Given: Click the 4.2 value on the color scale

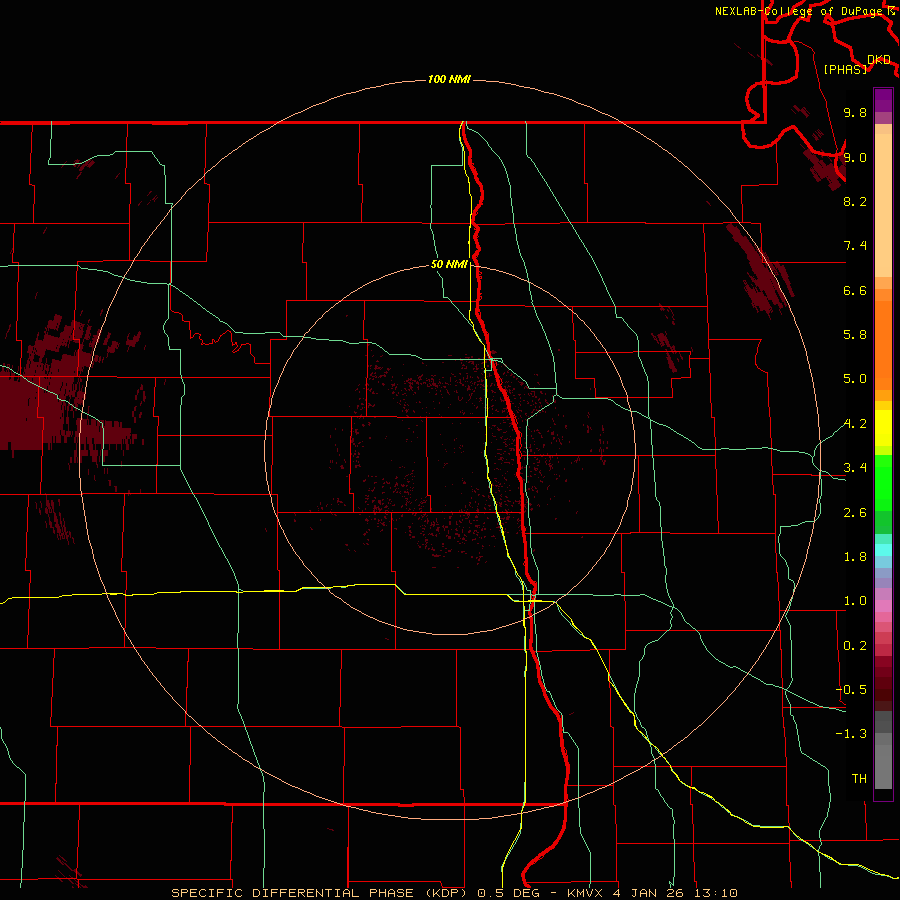Looking at the screenshot, I should tap(855, 424).
